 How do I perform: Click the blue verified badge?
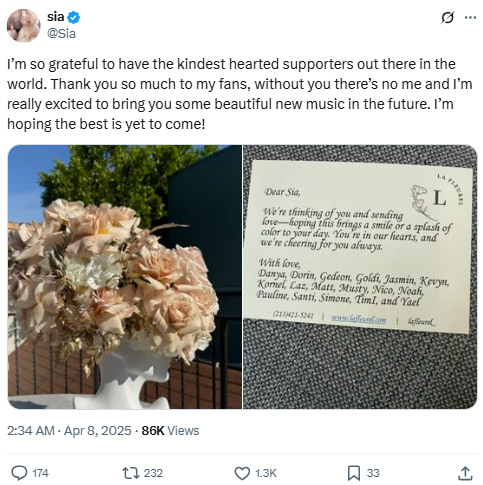[74, 17]
